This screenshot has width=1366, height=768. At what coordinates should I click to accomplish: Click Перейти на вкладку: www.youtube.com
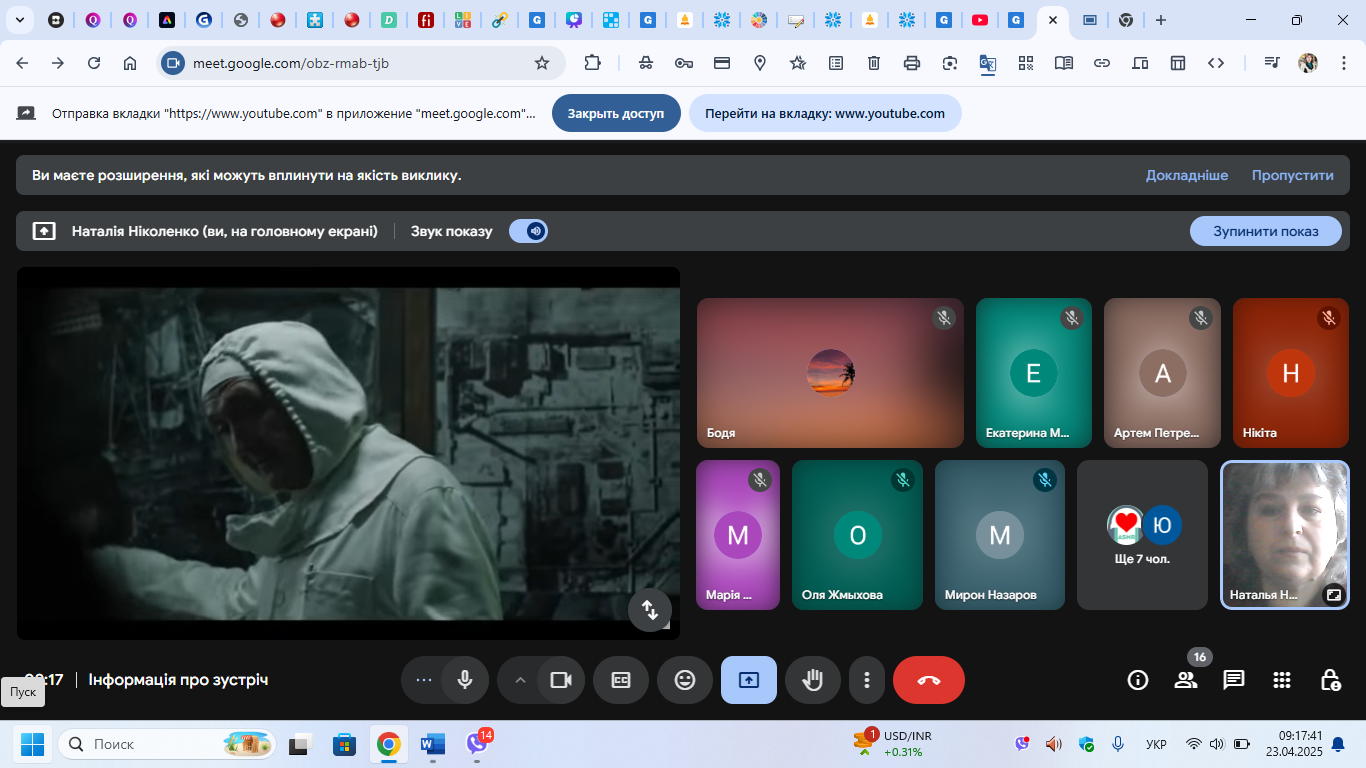pyautogui.click(x=825, y=113)
